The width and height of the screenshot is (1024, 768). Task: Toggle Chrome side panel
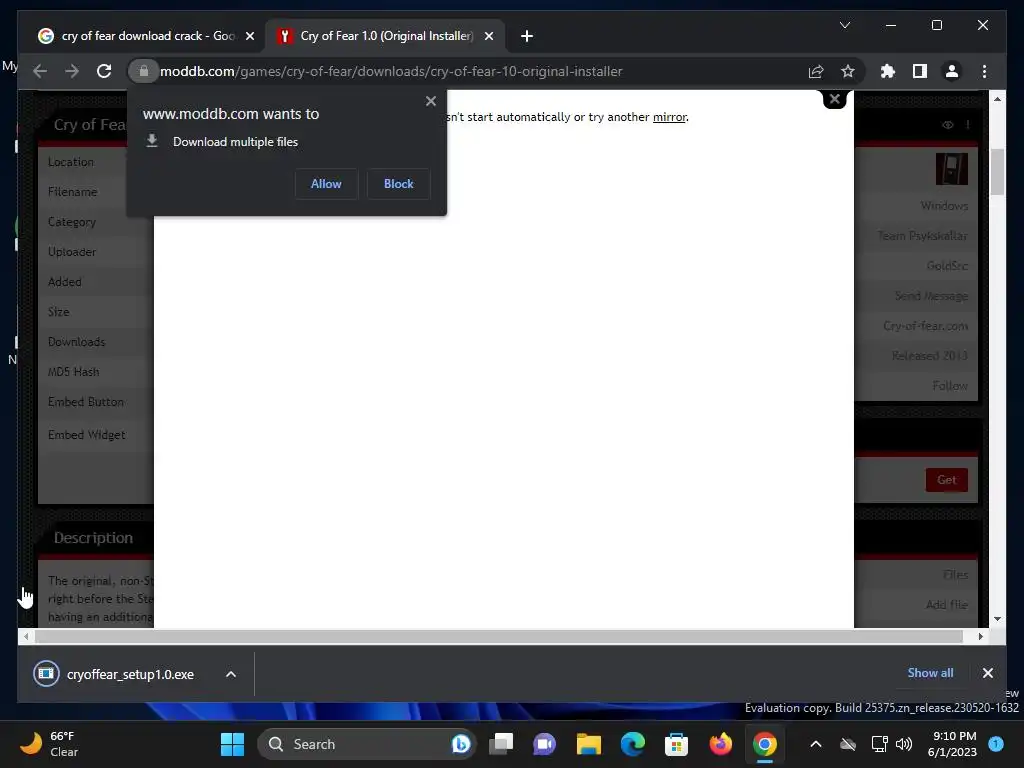click(x=920, y=71)
